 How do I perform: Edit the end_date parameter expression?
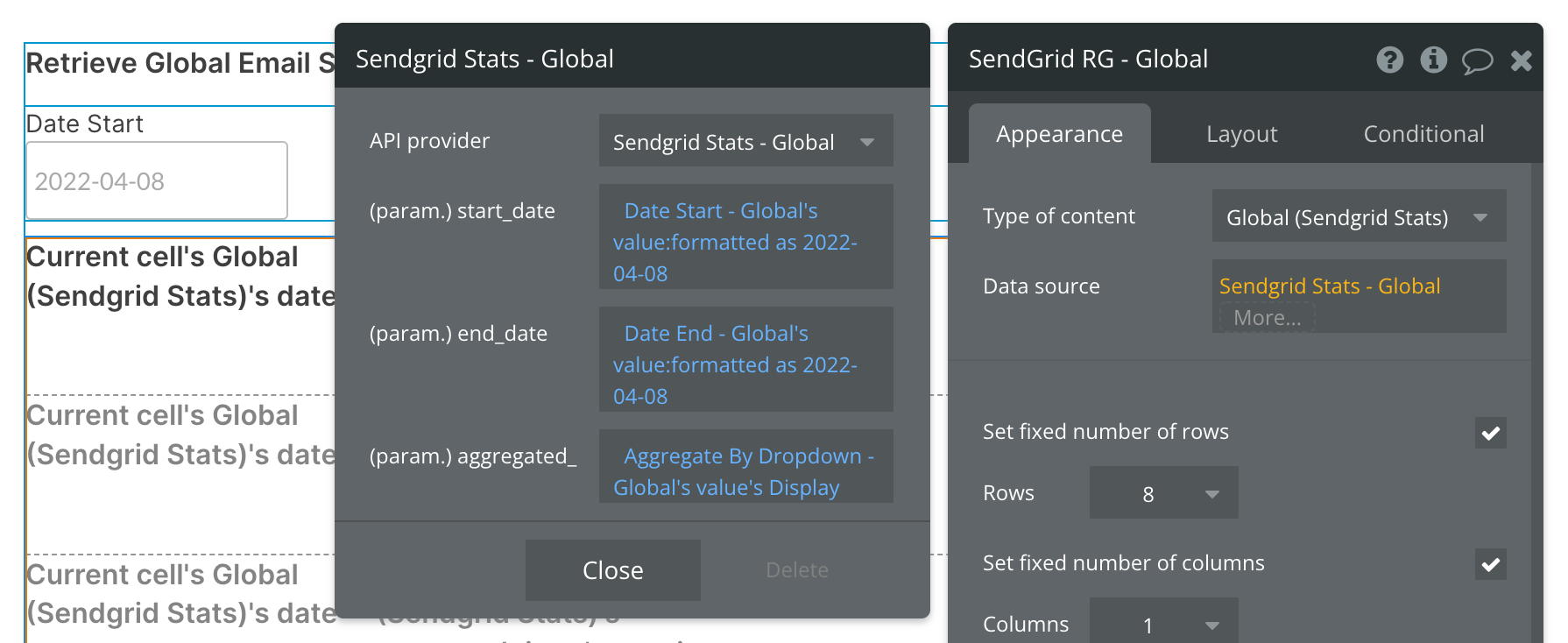745,359
